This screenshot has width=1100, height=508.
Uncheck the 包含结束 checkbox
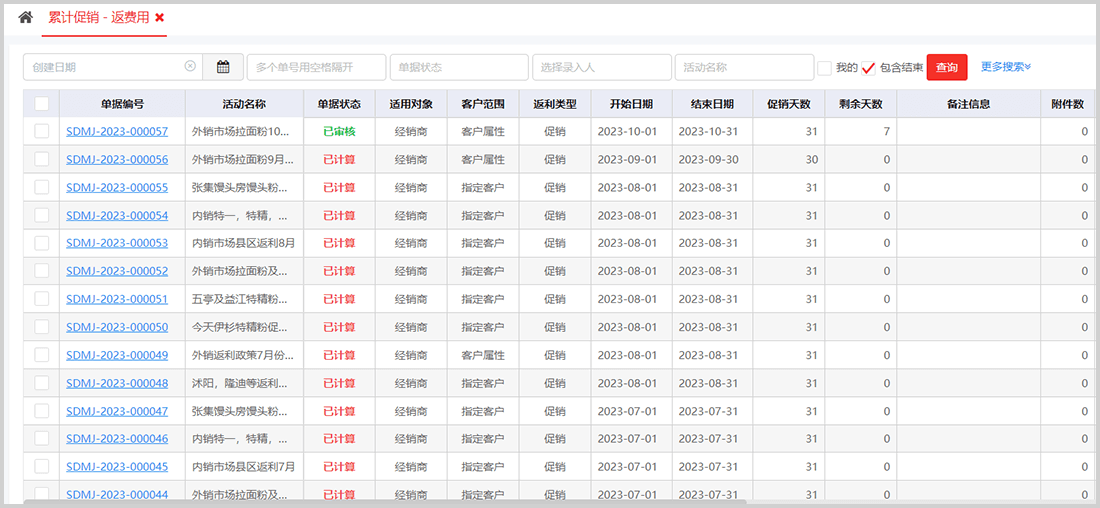(868, 68)
